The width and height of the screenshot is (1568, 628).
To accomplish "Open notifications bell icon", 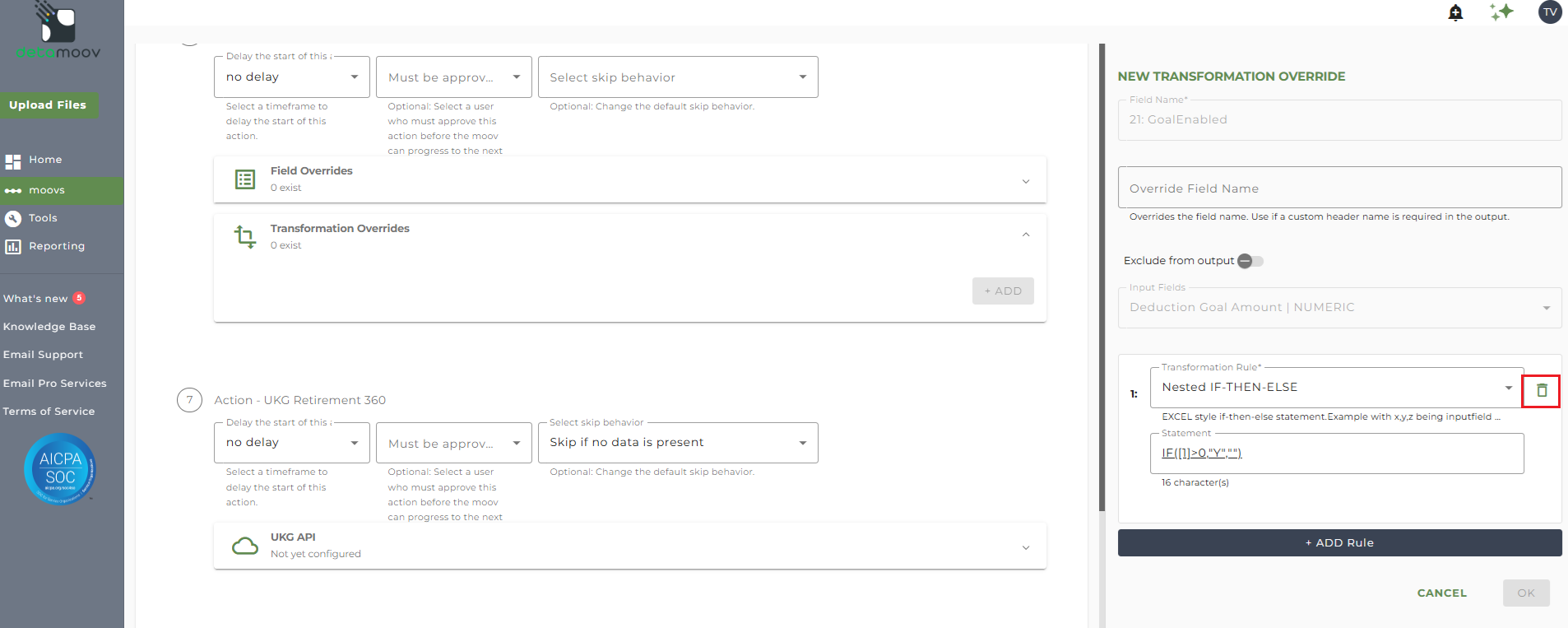I will coord(1455,12).
